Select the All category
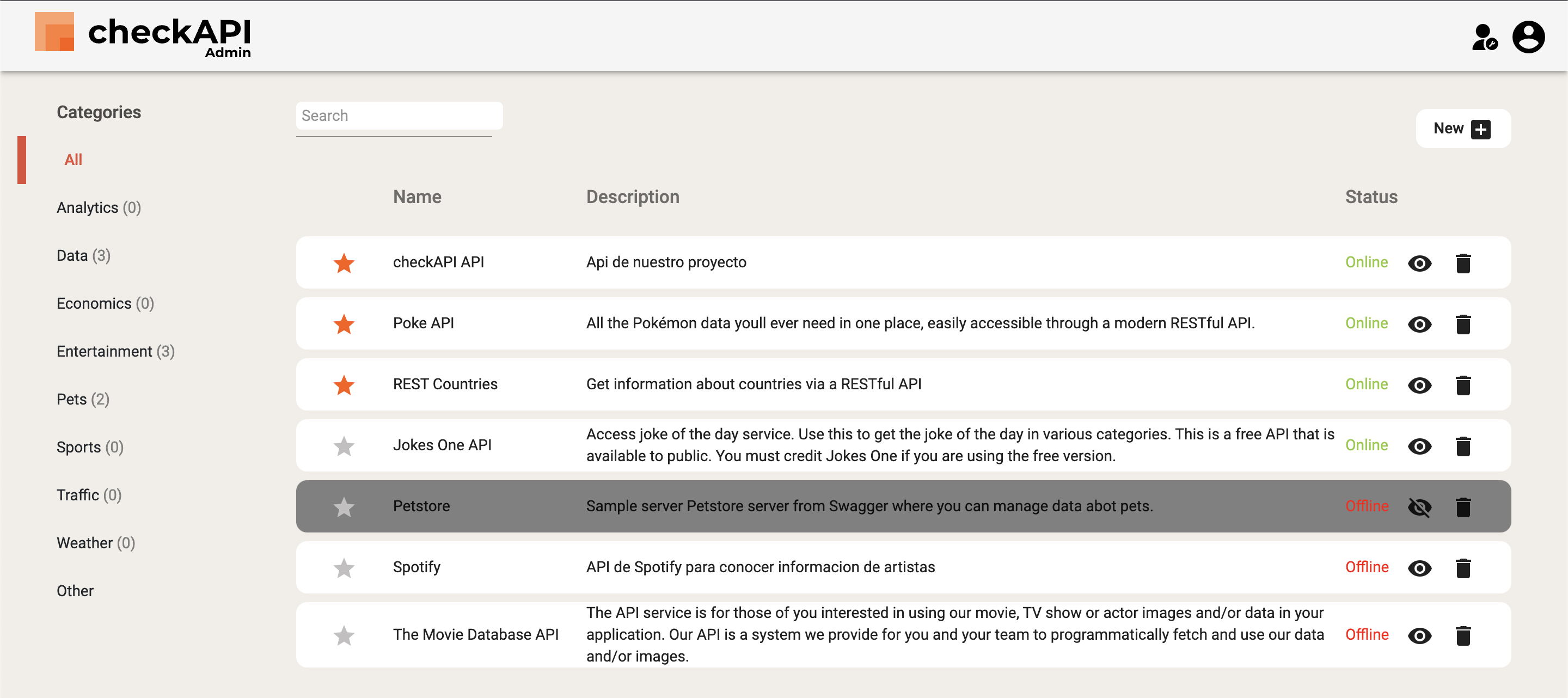This screenshot has height=698, width=1568. 73,160
